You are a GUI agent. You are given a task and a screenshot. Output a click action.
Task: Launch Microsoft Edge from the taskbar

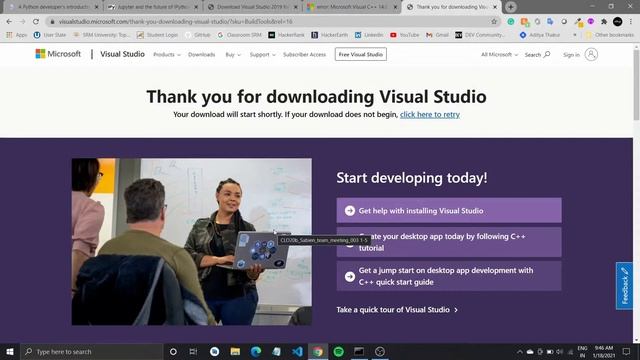pyautogui.click(x=256, y=351)
